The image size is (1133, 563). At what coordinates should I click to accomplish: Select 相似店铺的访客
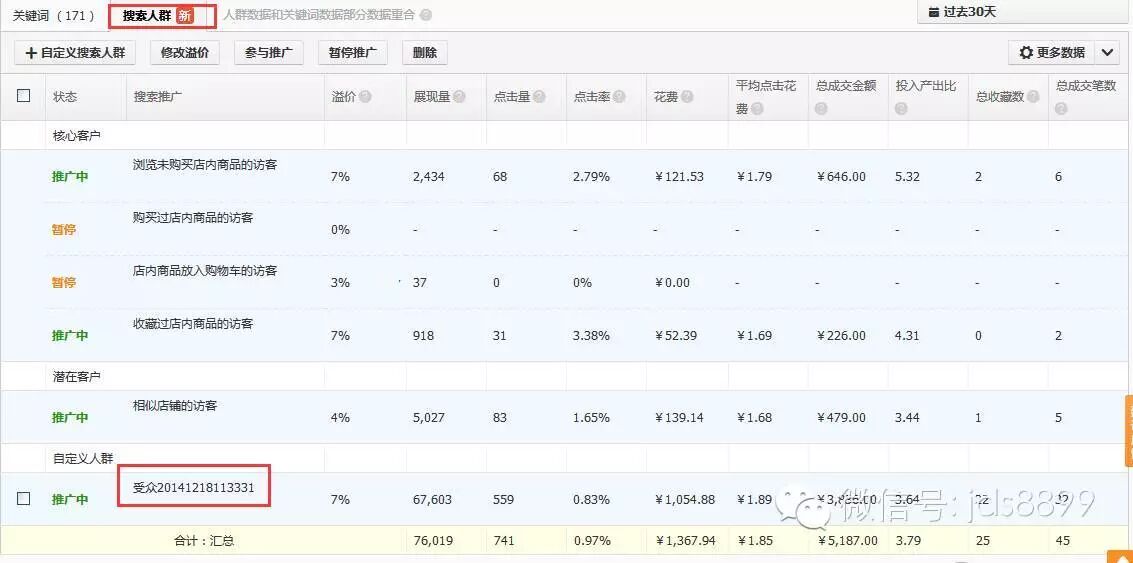[x=175, y=405]
